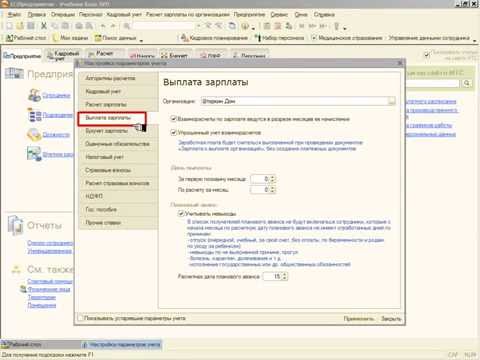Viewport: 480px width, 360px height.
Task: Click the Save toolbar icon
Action: coord(31,26)
